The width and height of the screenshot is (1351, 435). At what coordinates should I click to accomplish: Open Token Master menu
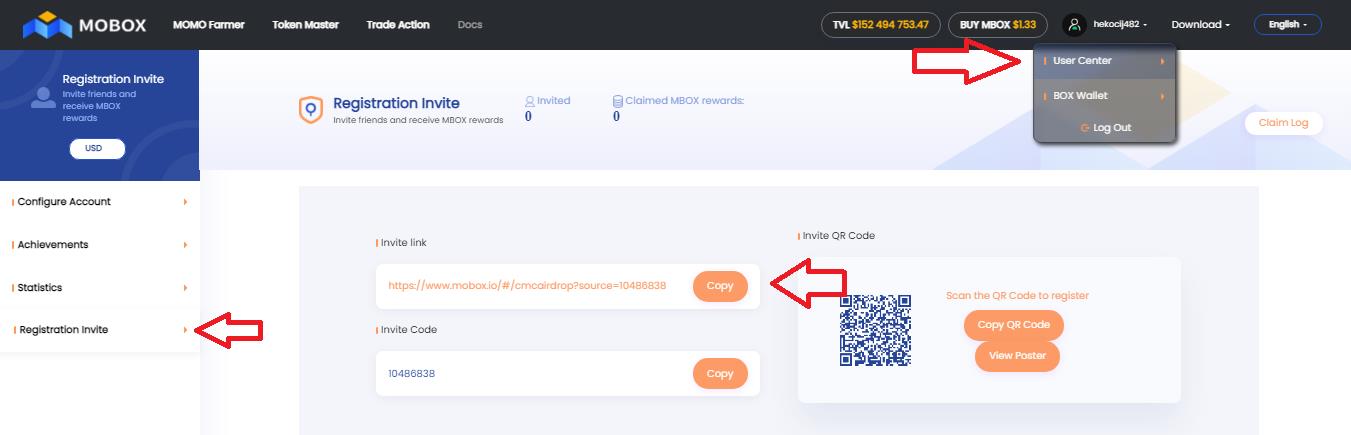click(x=305, y=25)
